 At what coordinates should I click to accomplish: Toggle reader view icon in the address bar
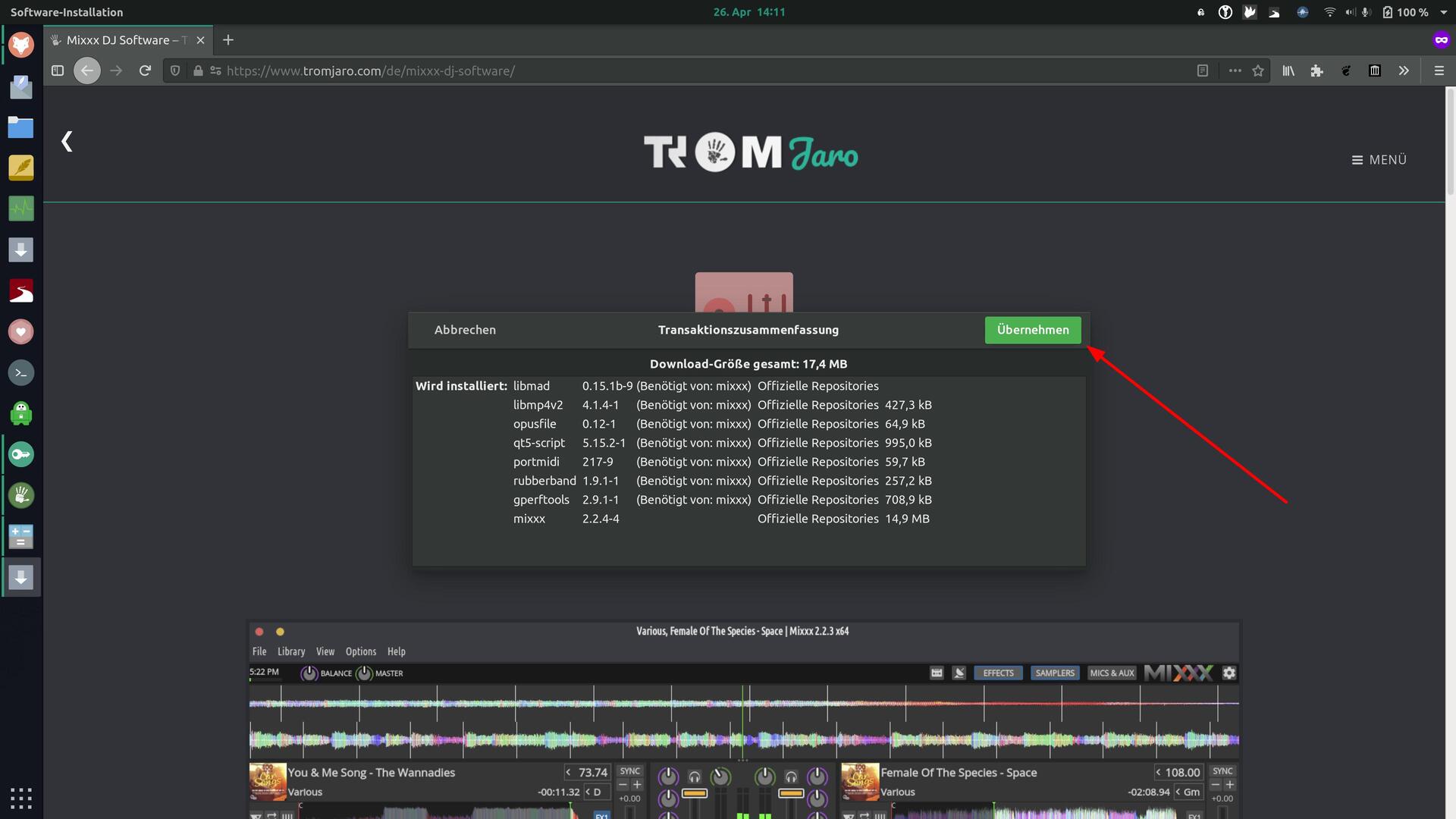(1202, 71)
